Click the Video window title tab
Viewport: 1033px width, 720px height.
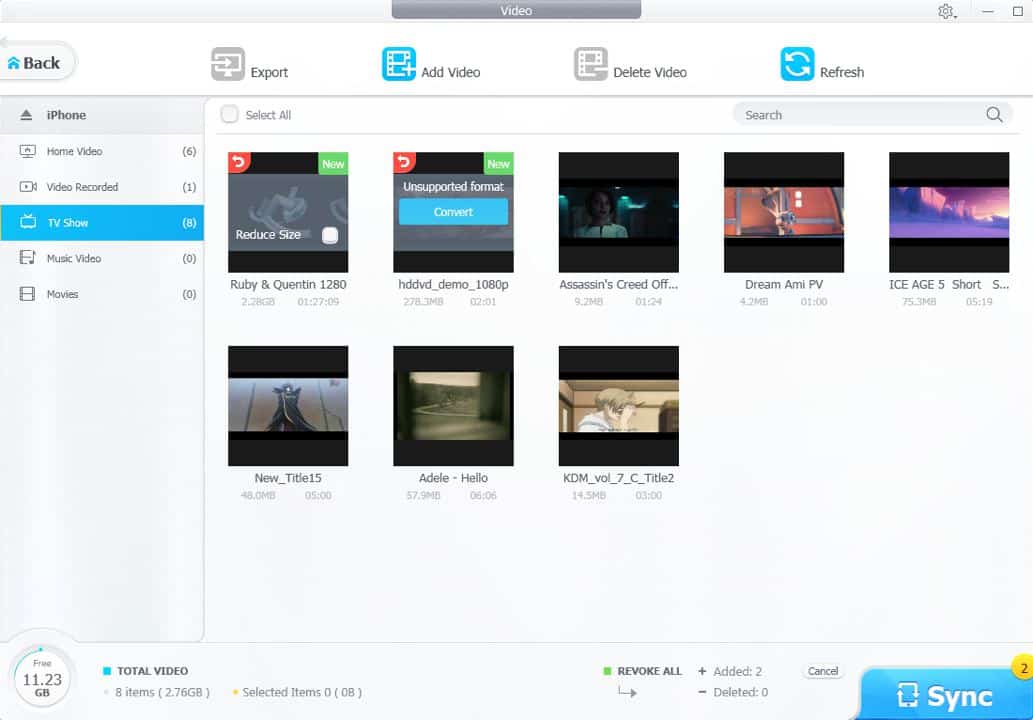pyautogui.click(x=516, y=10)
